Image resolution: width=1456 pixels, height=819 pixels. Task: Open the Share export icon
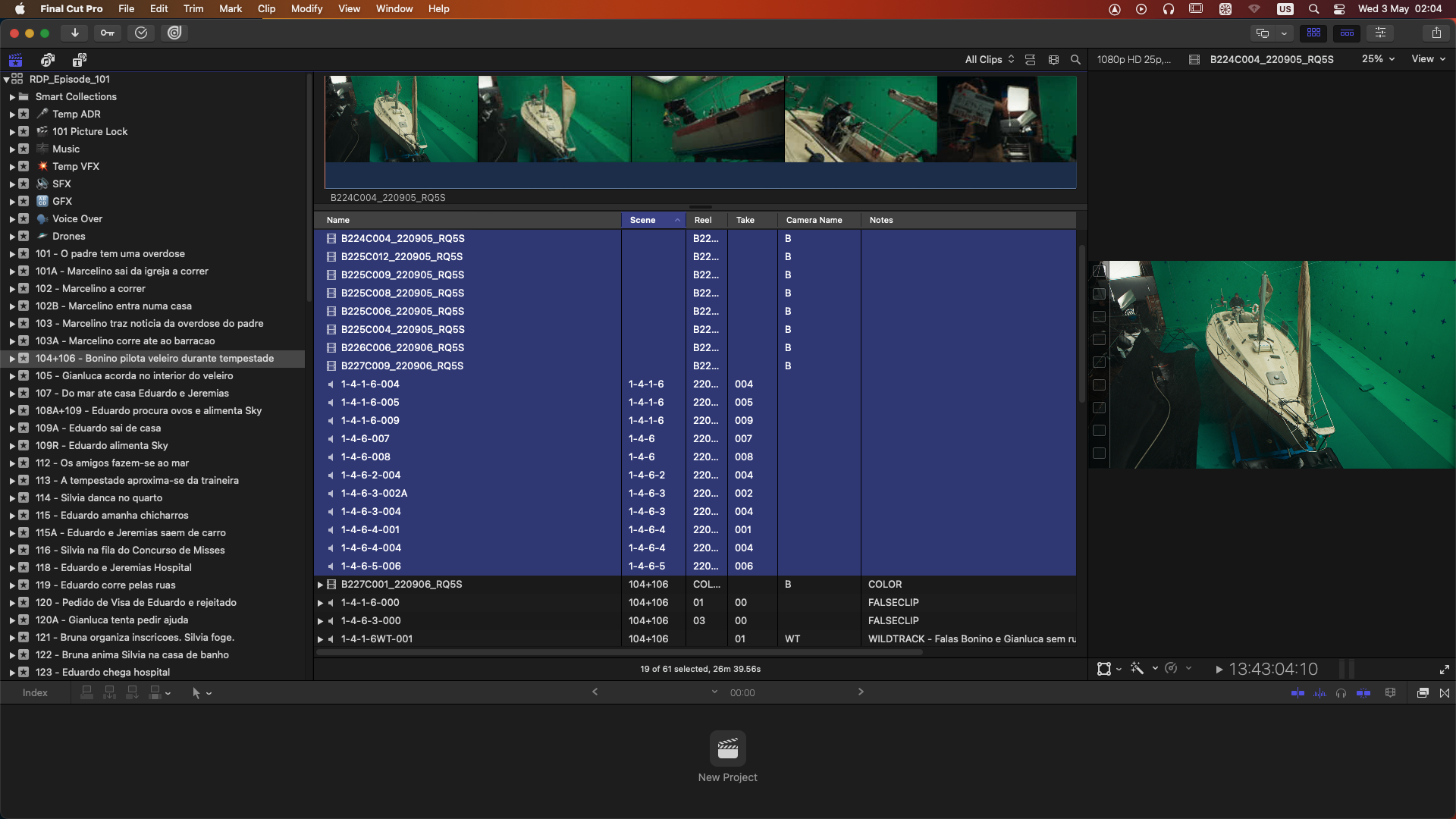click(1436, 33)
